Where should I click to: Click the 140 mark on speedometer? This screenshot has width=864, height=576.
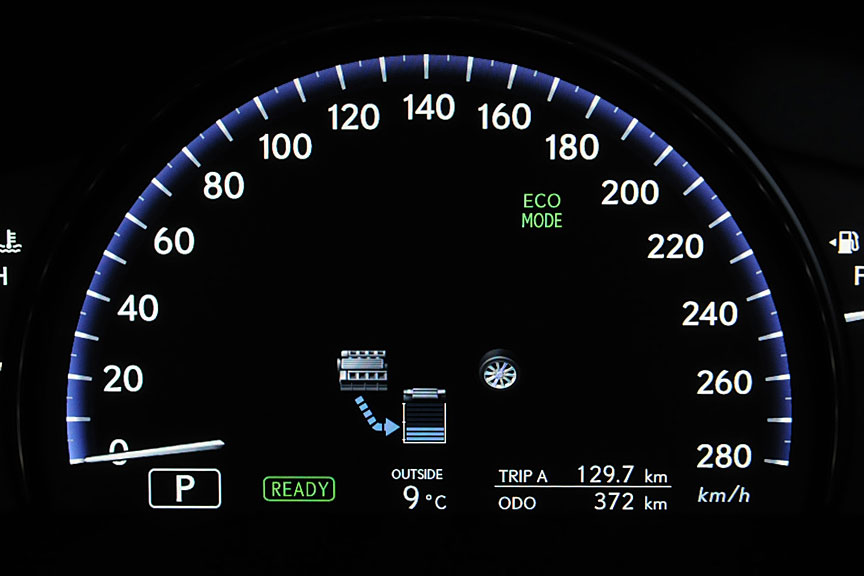[x=430, y=107]
